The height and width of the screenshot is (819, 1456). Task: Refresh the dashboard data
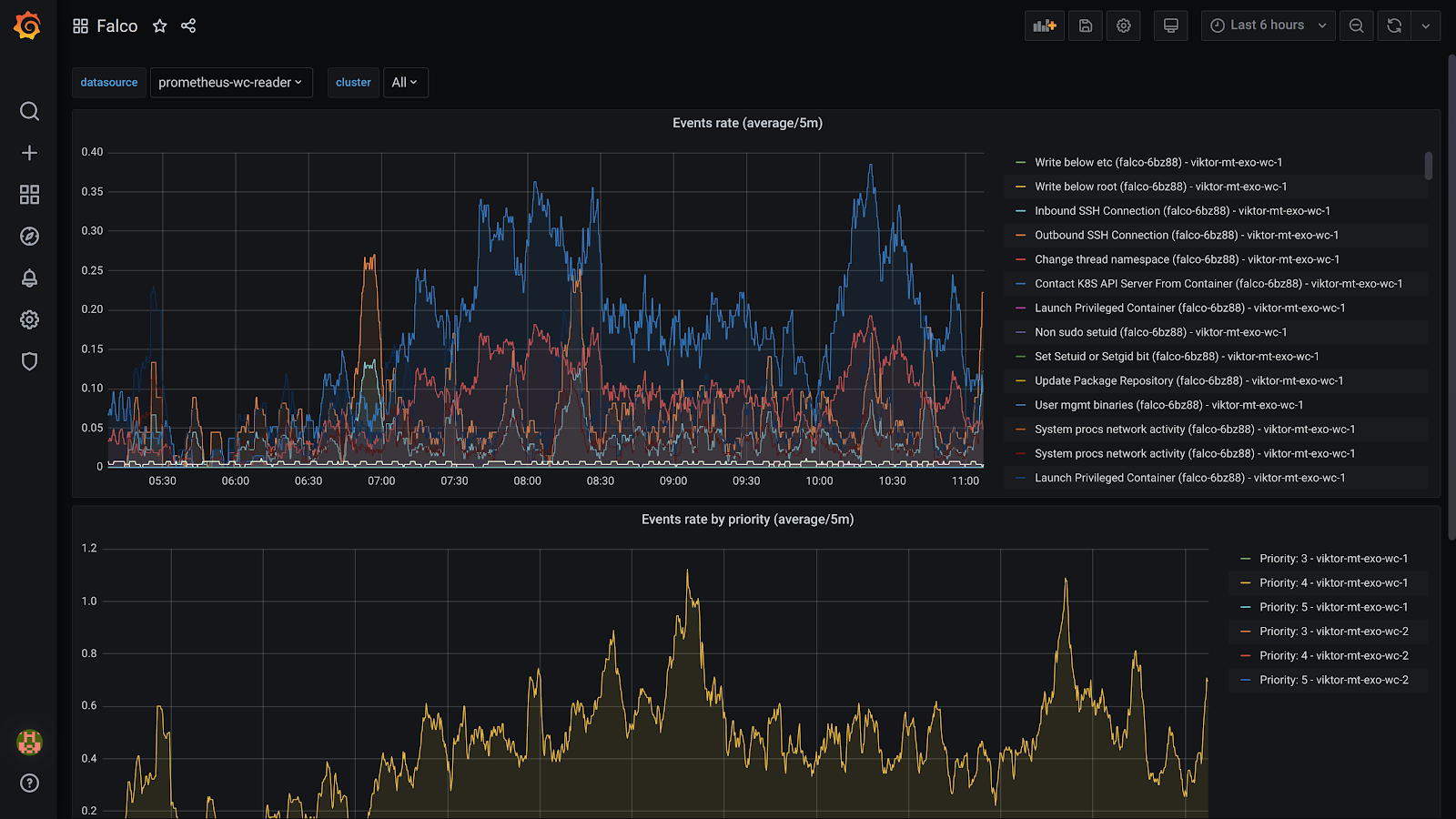(x=1394, y=25)
